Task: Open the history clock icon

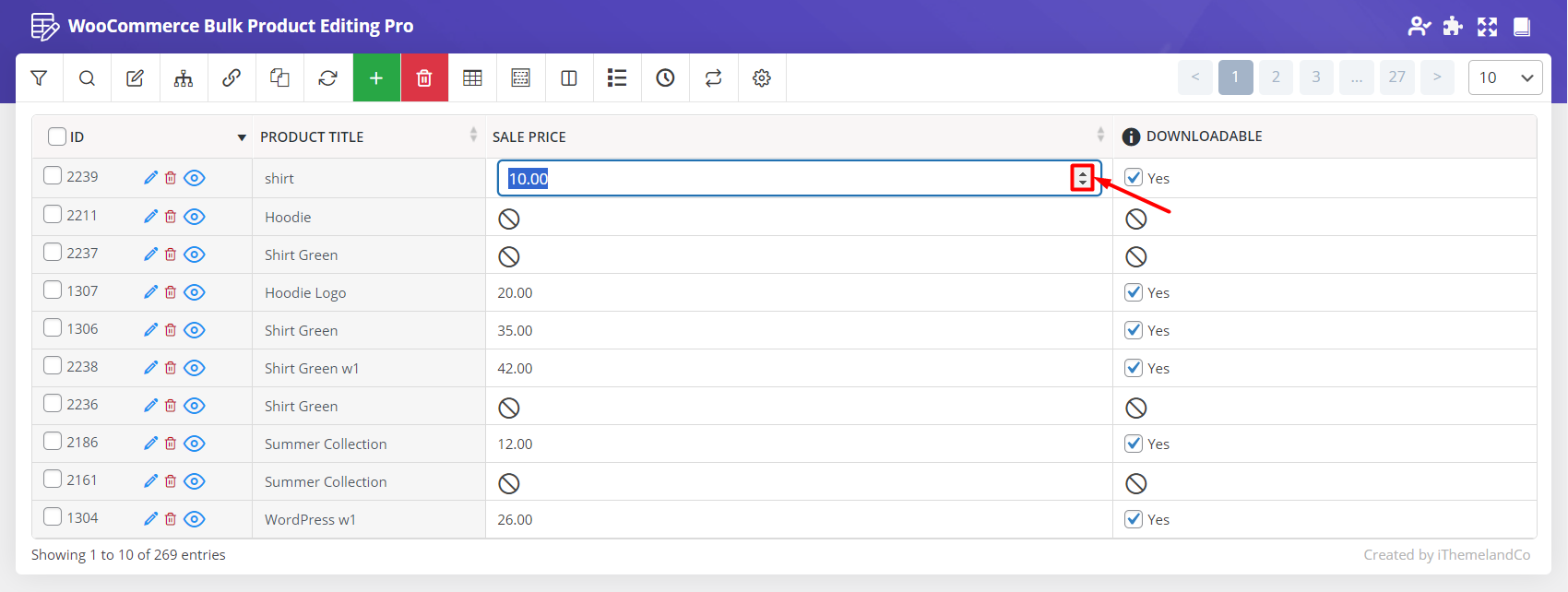Action: (x=665, y=78)
